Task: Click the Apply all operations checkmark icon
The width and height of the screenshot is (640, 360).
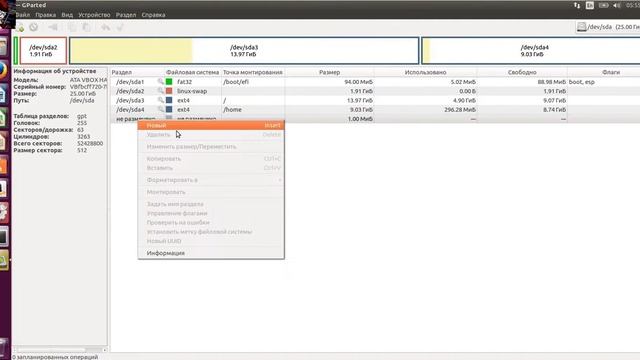Action: (120, 27)
